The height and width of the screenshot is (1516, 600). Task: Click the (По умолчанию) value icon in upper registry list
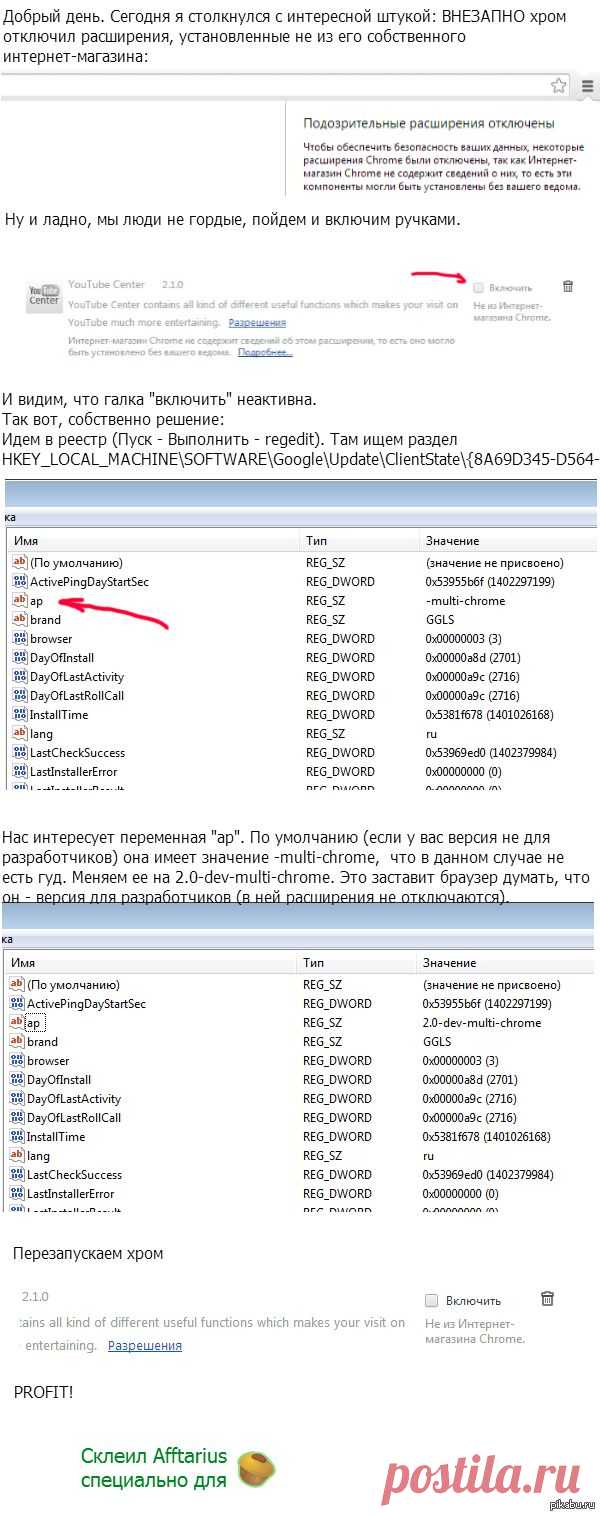point(19,562)
